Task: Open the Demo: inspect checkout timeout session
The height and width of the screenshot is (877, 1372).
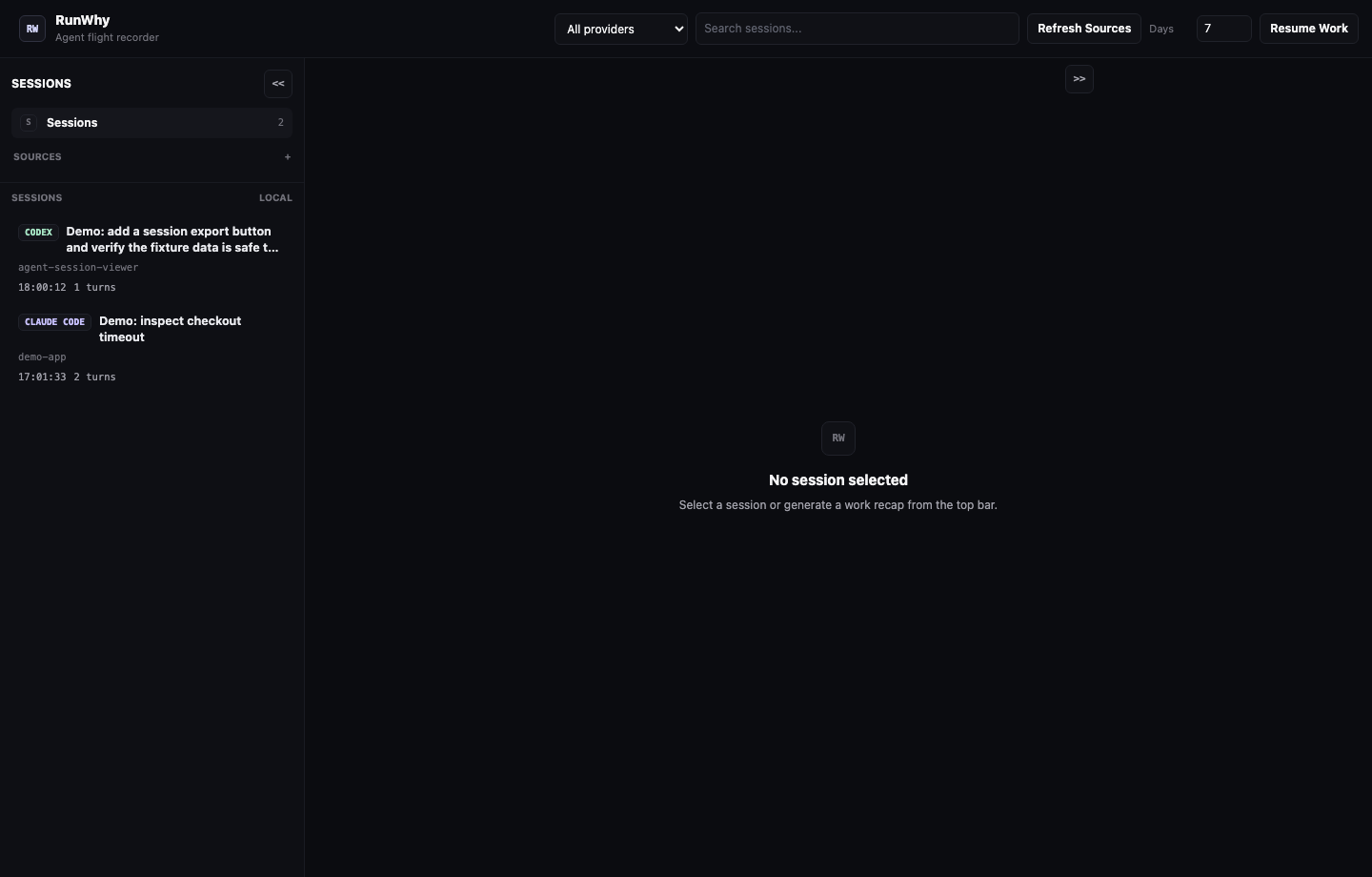Action: pos(152,348)
